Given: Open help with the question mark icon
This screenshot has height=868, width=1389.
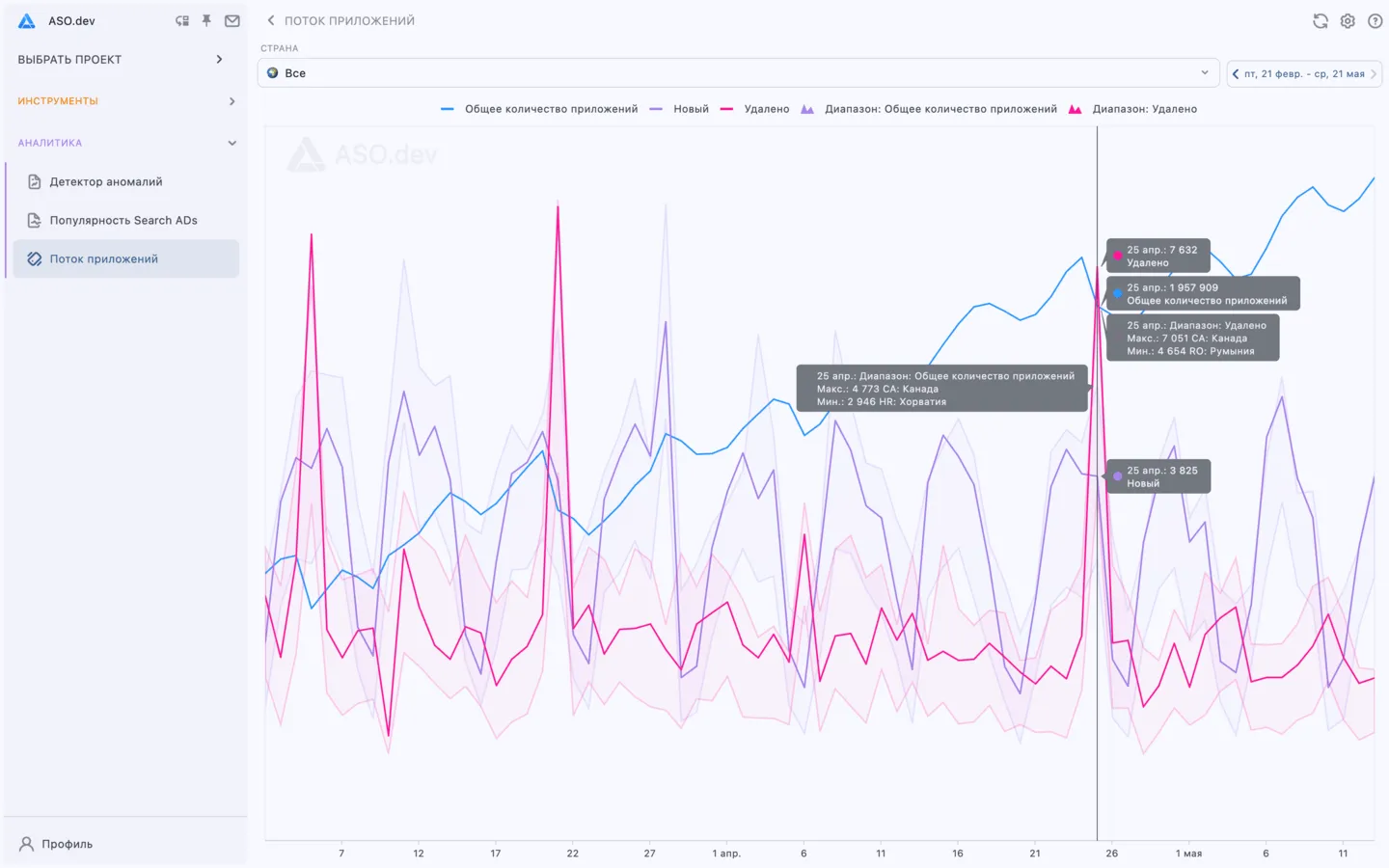Looking at the screenshot, I should tap(1375, 21).
